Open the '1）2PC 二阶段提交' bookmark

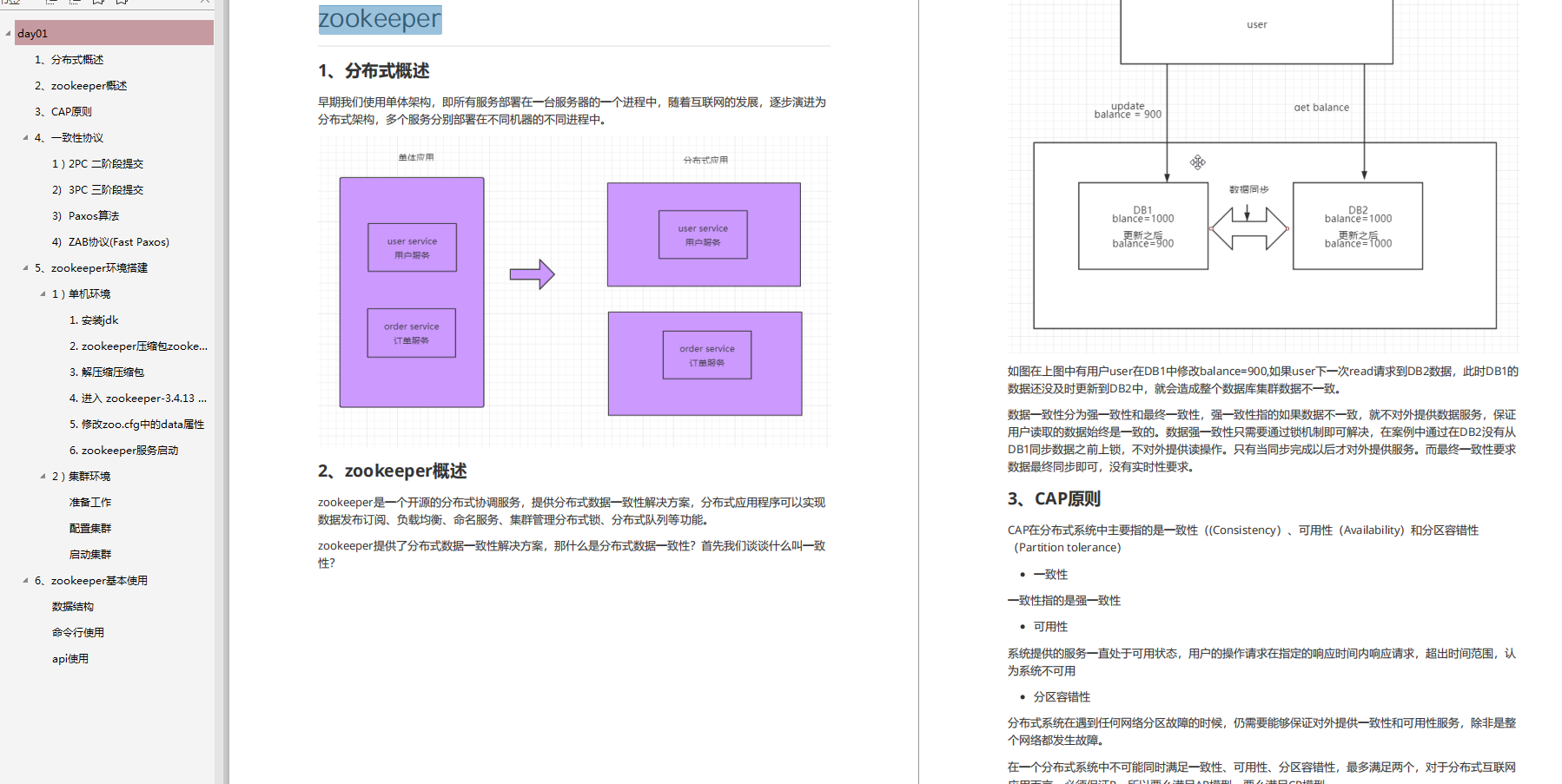pyautogui.click(x=97, y=164)
